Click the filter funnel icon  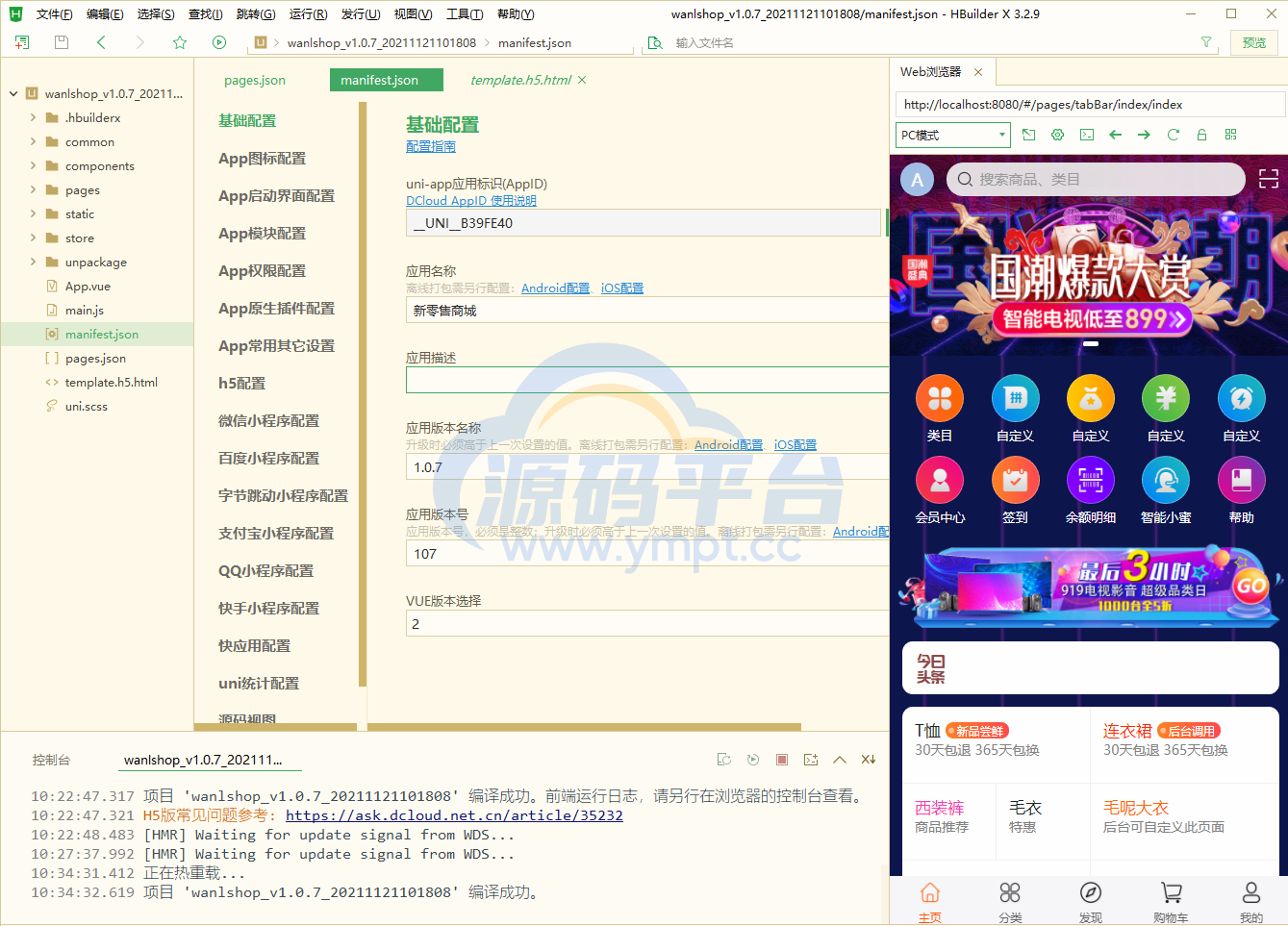point(1206,42)
